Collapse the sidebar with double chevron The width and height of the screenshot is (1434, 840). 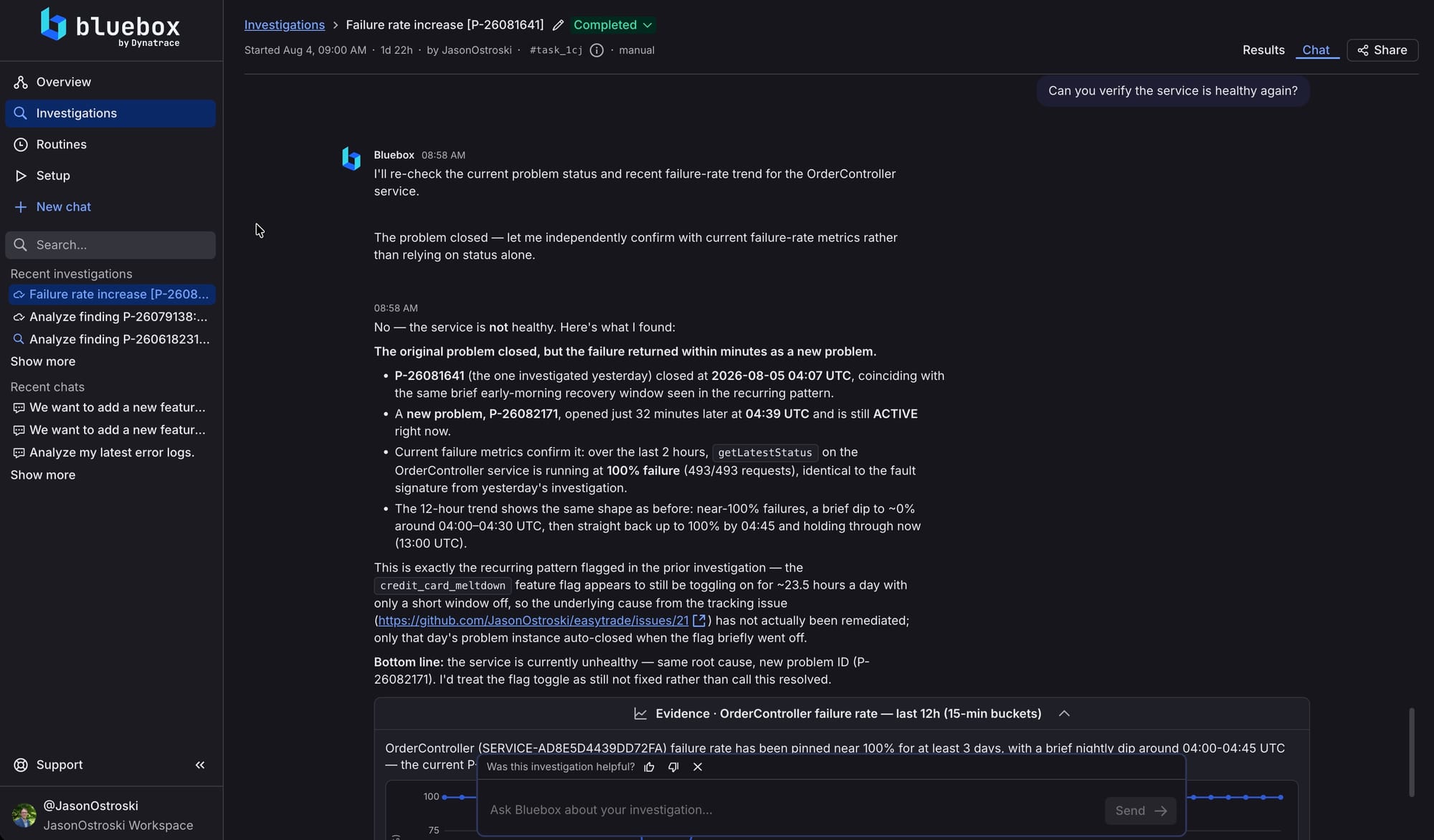200,765
